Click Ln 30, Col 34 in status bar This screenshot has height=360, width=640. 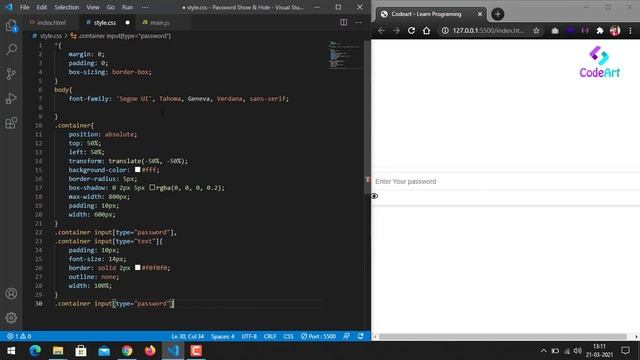click(187, 336)
